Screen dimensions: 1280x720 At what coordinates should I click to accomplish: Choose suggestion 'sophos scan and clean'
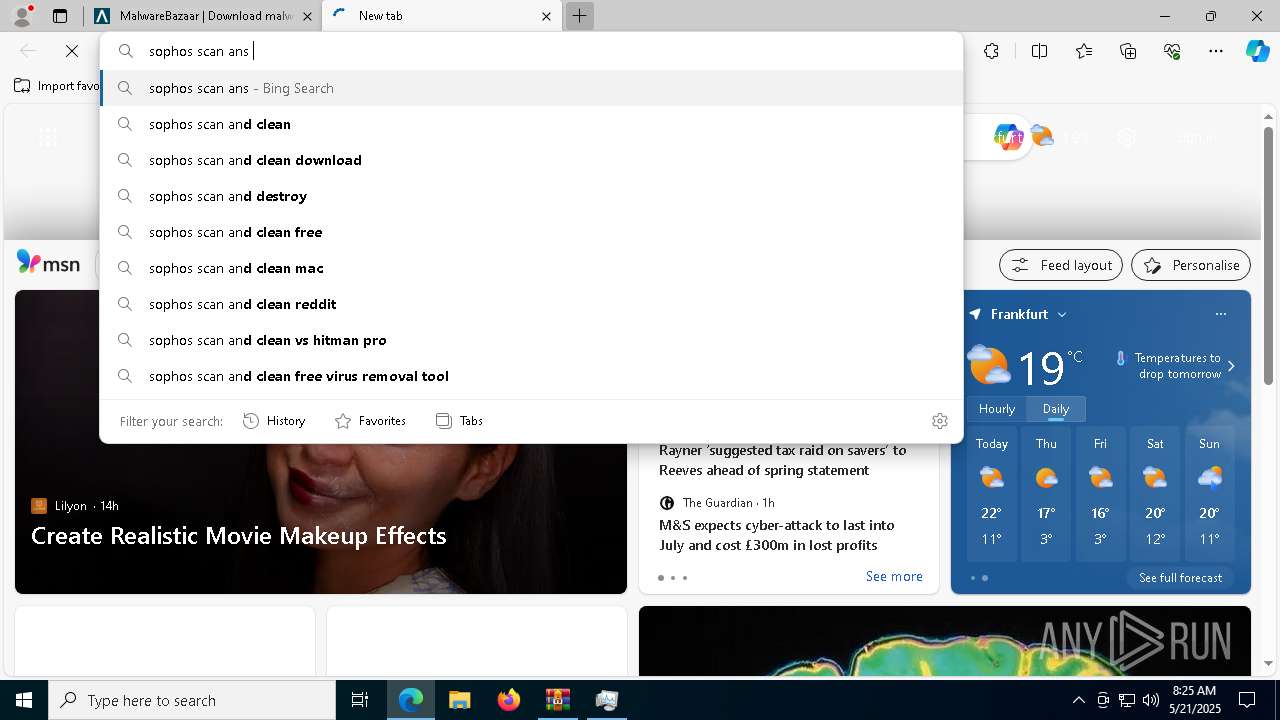coord(532,124)
